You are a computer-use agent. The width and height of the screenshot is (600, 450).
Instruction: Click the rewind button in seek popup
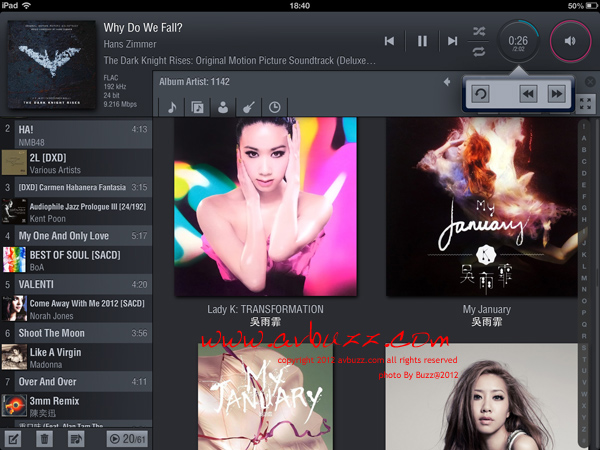(526, 94)
